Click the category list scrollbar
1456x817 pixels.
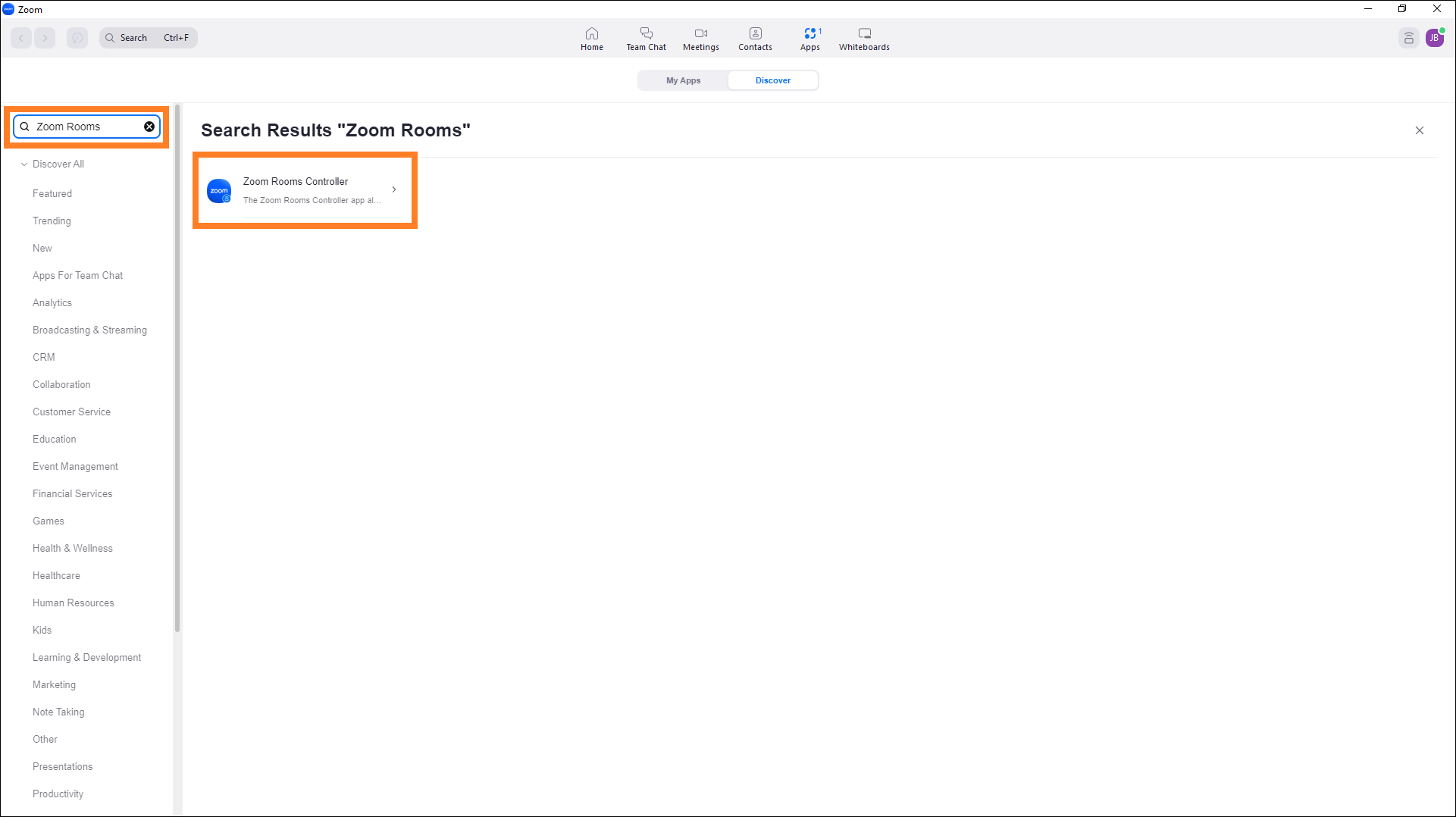(x=177, y=368)
